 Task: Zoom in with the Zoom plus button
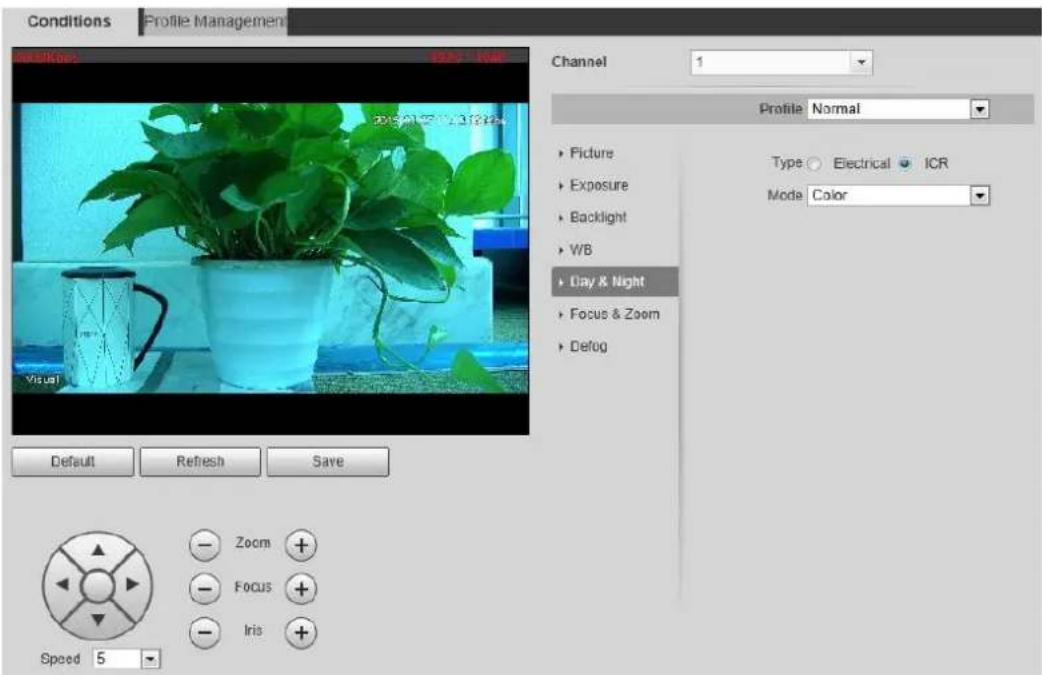pos(301,545)
